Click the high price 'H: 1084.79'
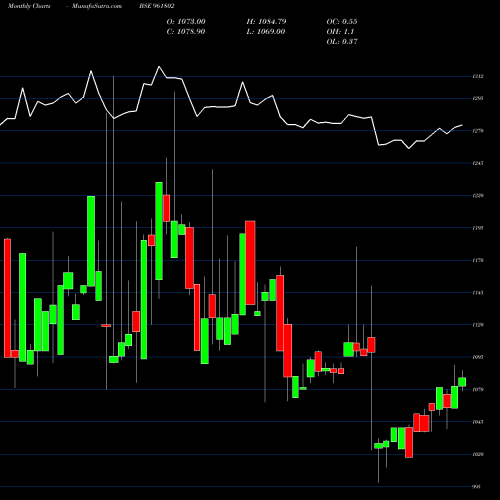Viewport: 500px width, 500px height. (x=266, y=22)
